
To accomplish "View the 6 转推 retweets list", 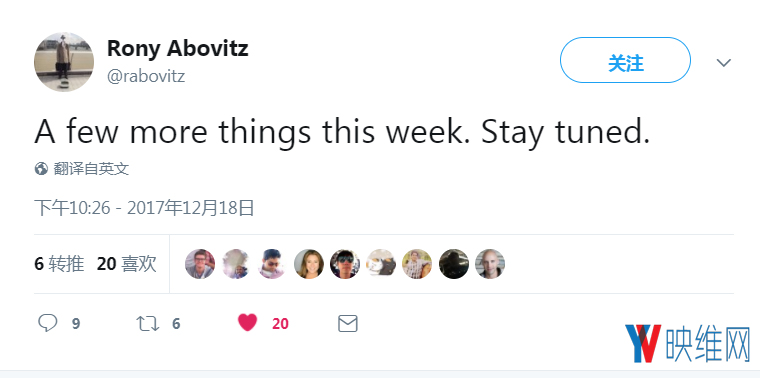I will pyautogui.click(x=59, y=264).
